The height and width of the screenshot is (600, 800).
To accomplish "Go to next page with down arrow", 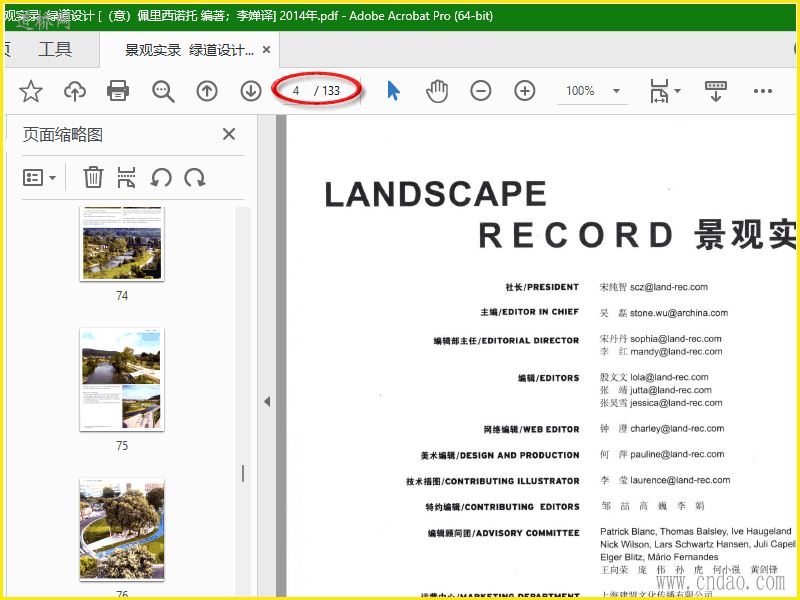I will 251,91.
